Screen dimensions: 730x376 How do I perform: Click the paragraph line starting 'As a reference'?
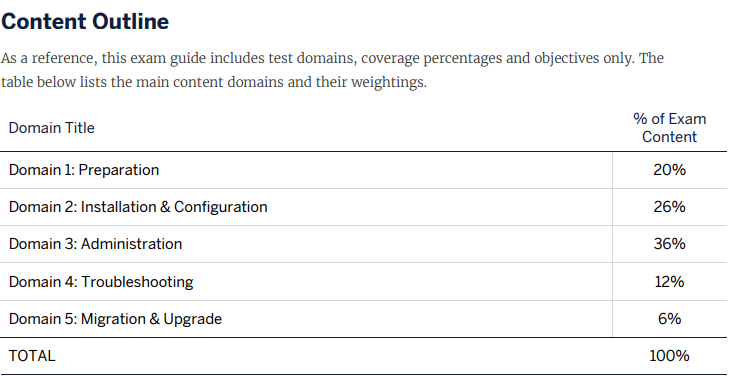pos(332,59)
